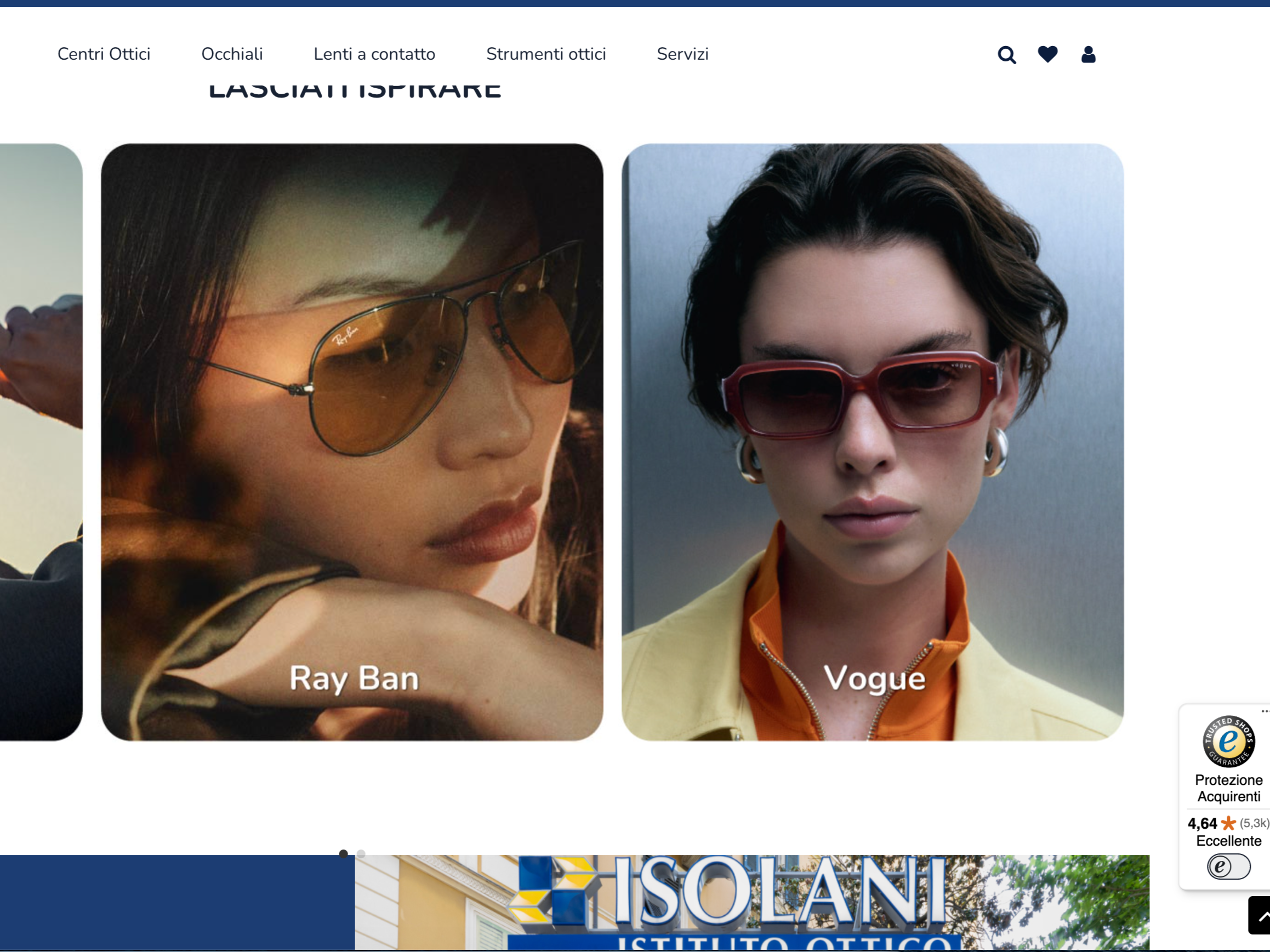
Task: Click the 4,64 star rating
Action: click(1228, 823)
